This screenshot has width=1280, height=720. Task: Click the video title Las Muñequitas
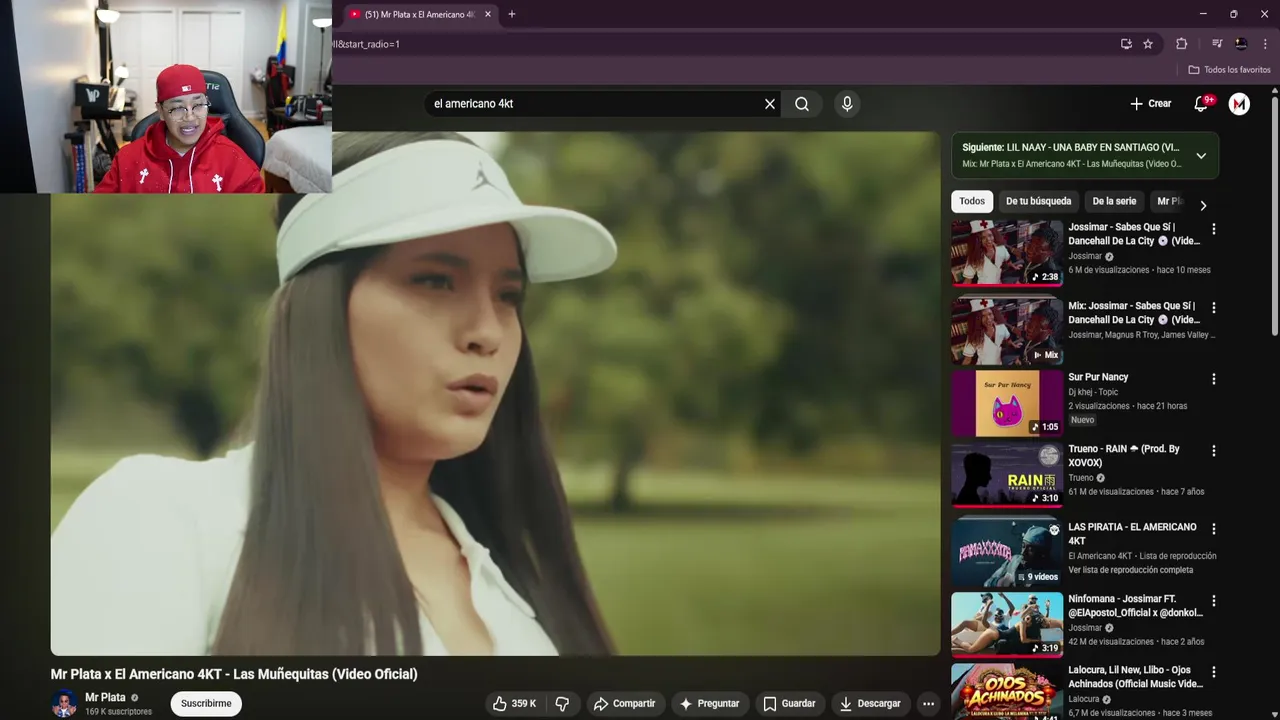point(234,674)
